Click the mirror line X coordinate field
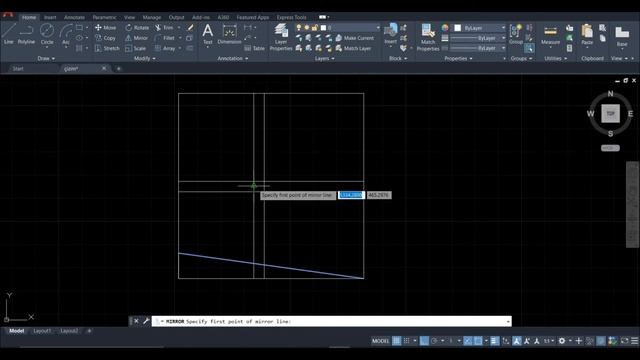This screenshot has height=360, width=640. [x=351, y=195]
